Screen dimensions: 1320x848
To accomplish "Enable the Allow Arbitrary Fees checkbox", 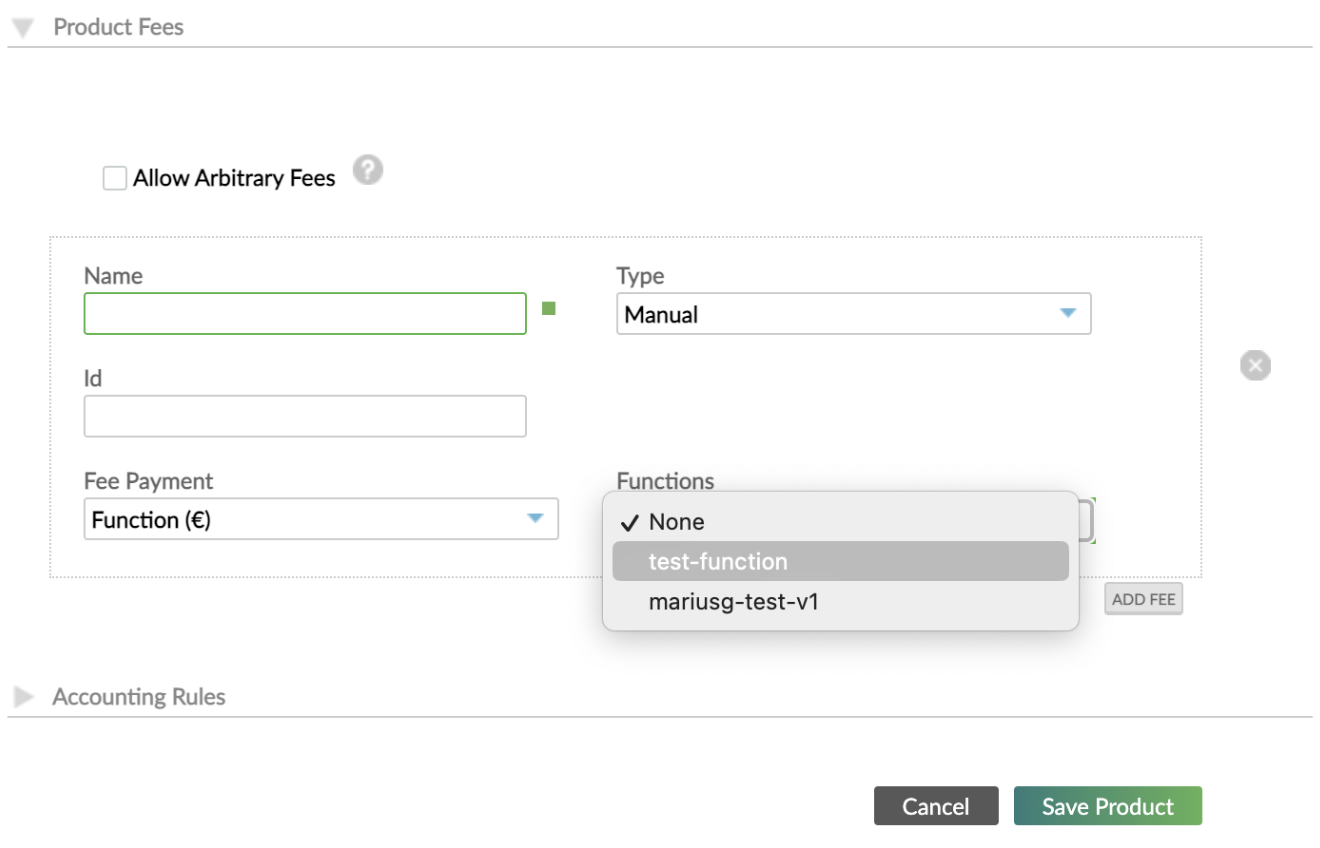I will point(114,177).
